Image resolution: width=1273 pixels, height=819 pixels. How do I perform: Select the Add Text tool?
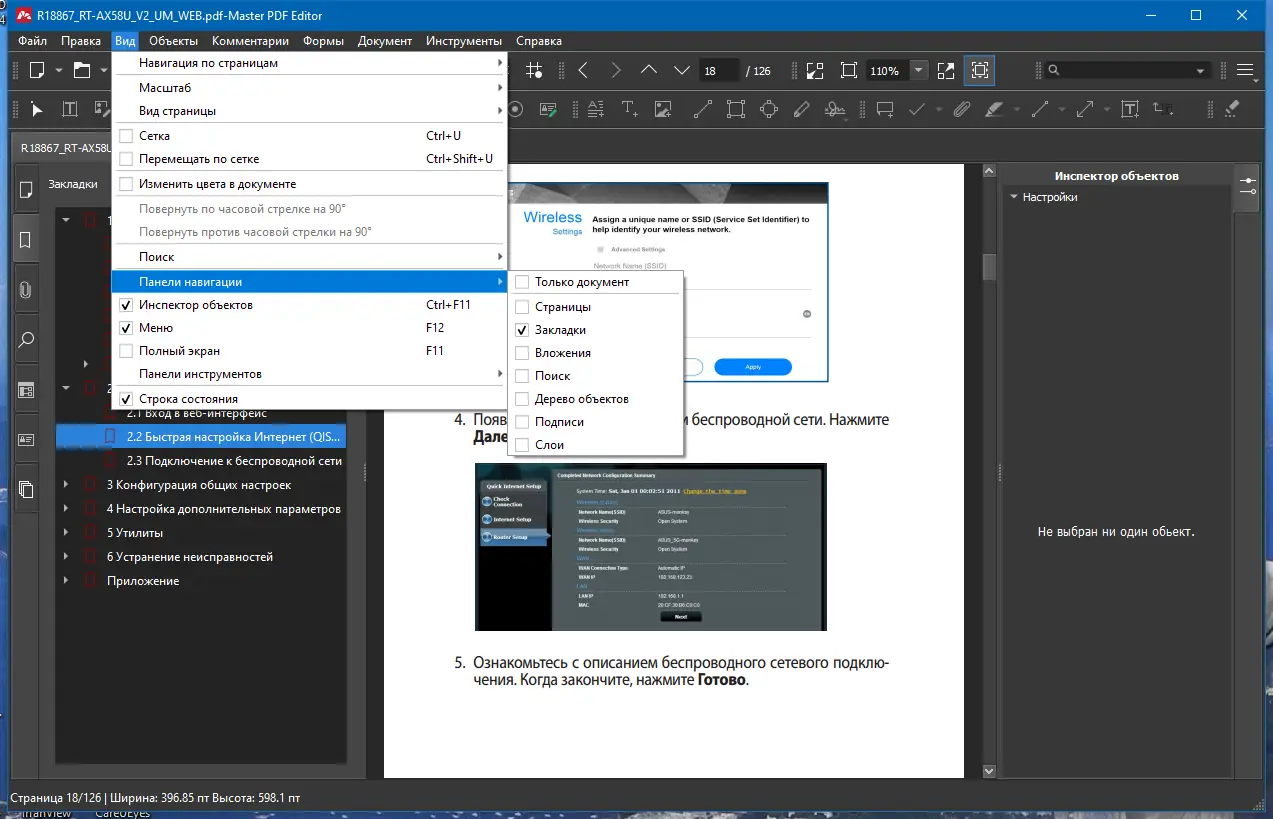(629, 109)
